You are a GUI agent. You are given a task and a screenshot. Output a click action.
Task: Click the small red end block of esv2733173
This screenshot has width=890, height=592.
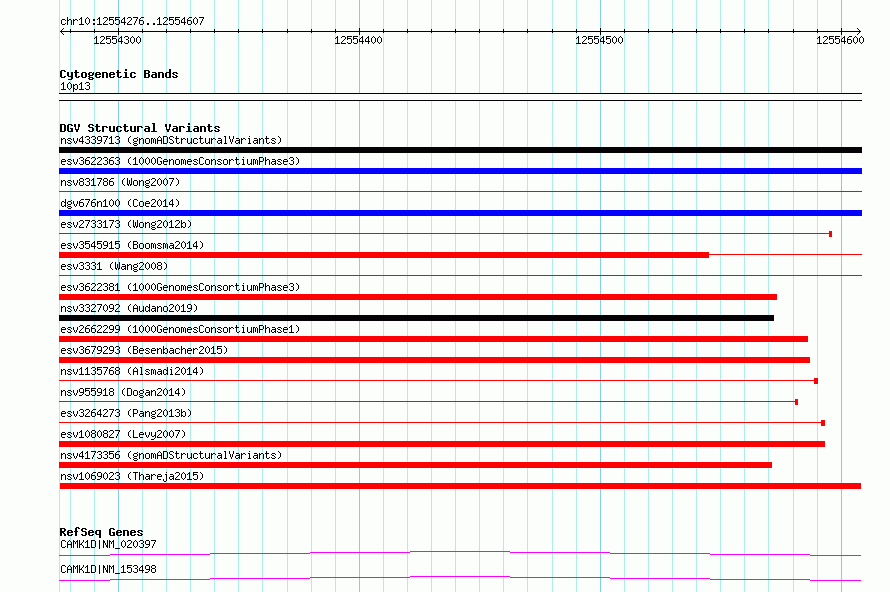[830, 234]
